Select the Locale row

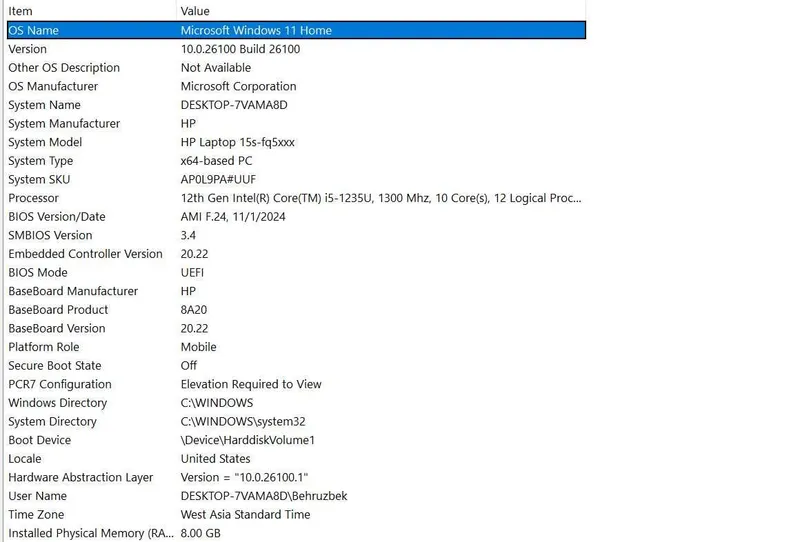[x=296, y=459]
